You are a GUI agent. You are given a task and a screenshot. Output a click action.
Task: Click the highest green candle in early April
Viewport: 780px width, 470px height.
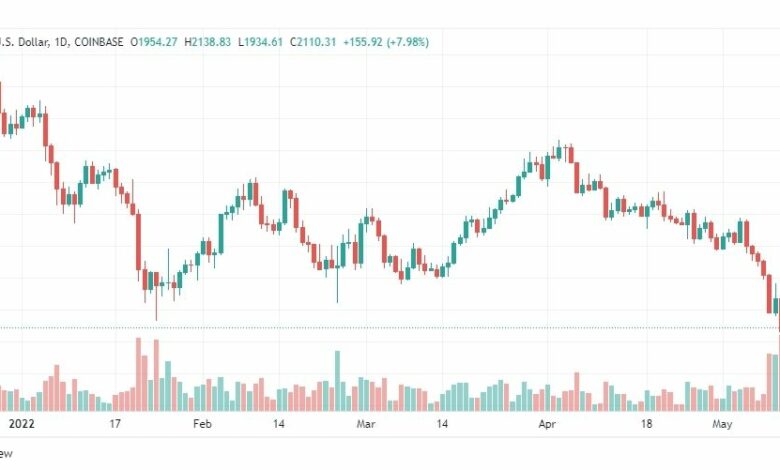click(559, 151)
